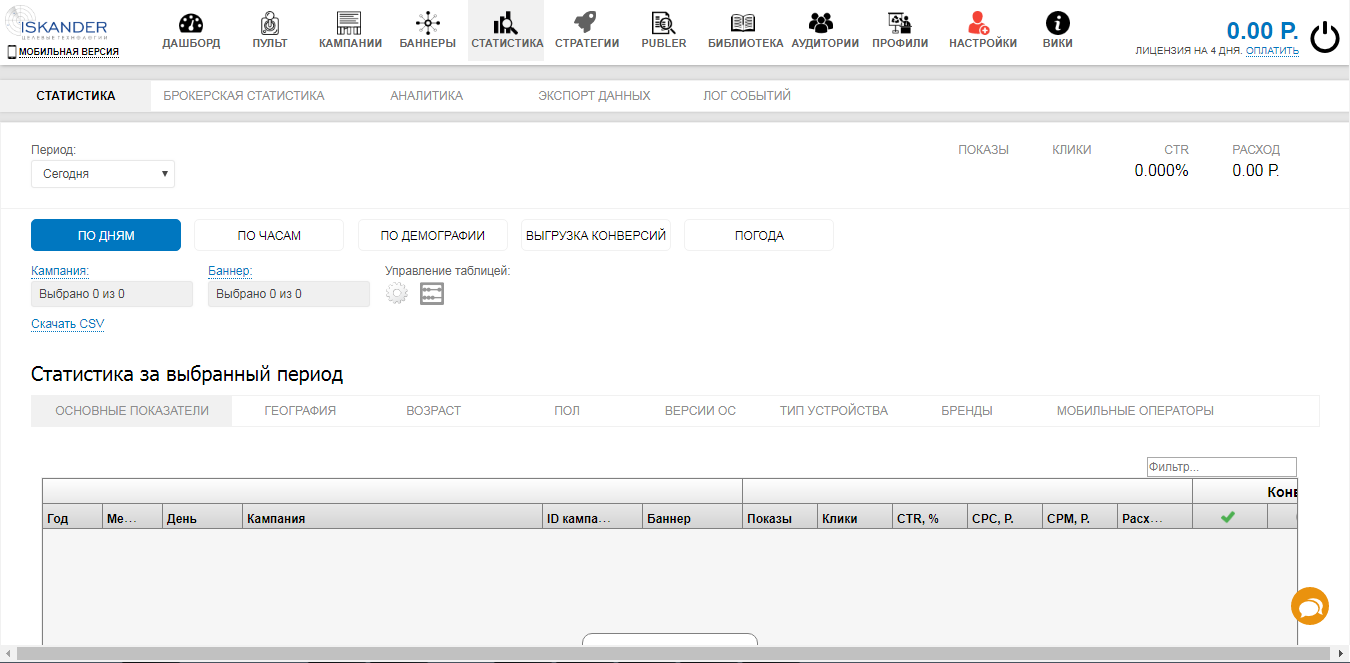Viewport: 1350px width, 663px height.
Task: Select the Статистика navigation icon
Action: coord(506,23)
